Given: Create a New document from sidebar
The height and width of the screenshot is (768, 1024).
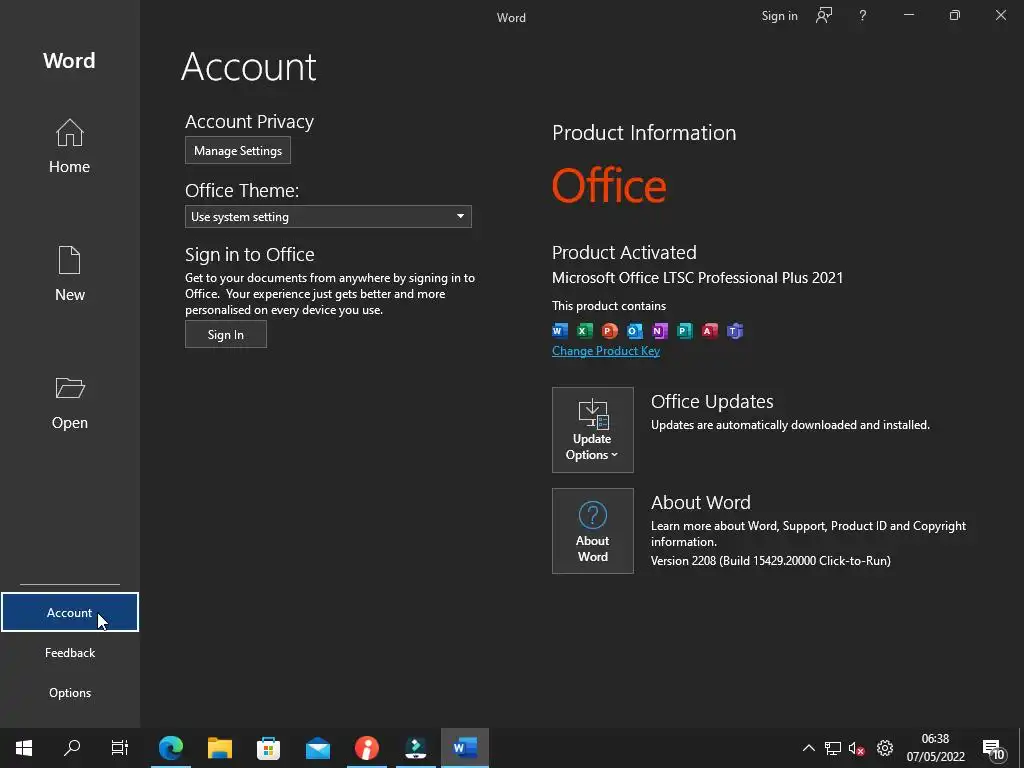Looking at the screenshot, I should tap(69, 274).
